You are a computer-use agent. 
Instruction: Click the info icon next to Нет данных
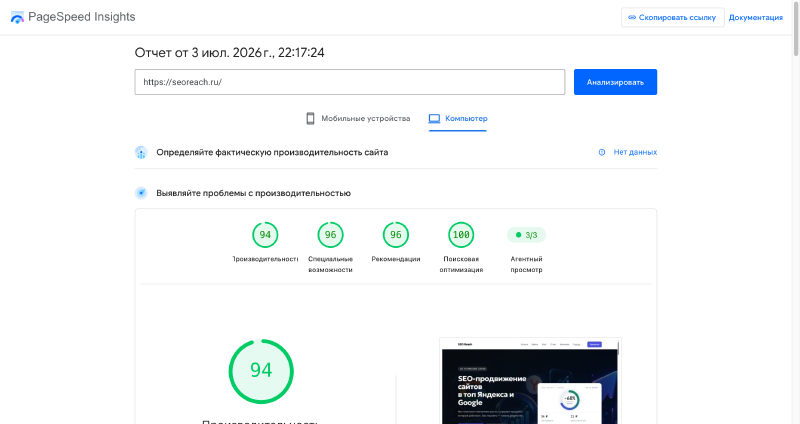coord(602,152)
